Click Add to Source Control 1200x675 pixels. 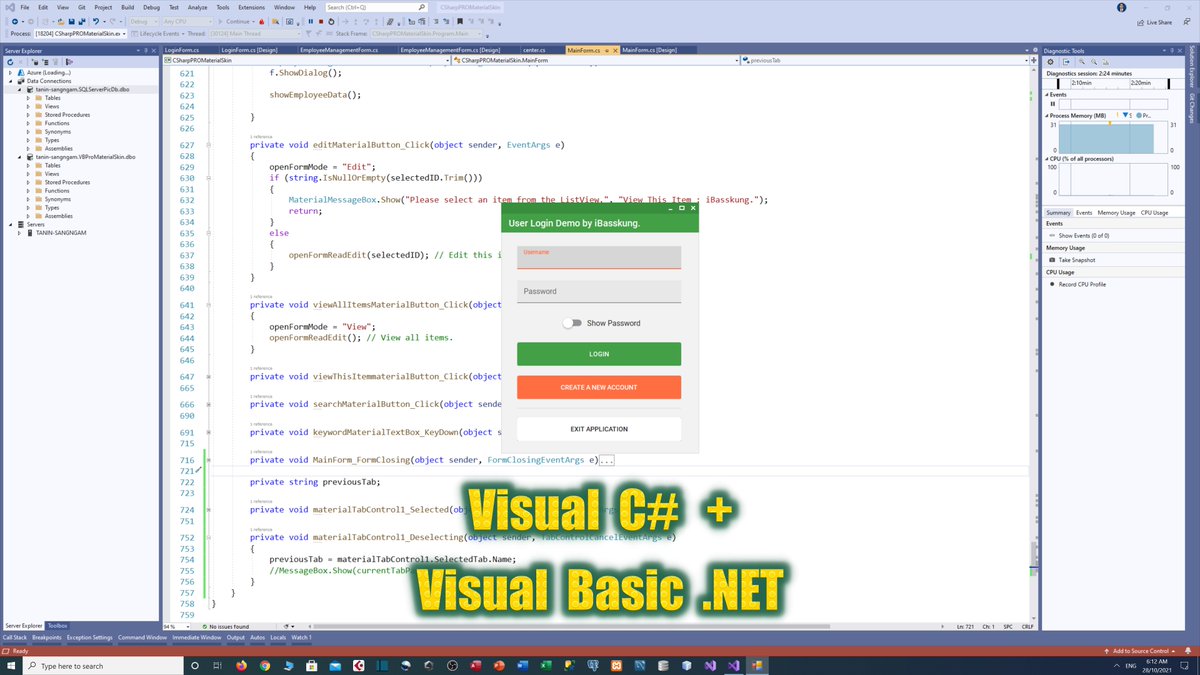pos(1138,651)
